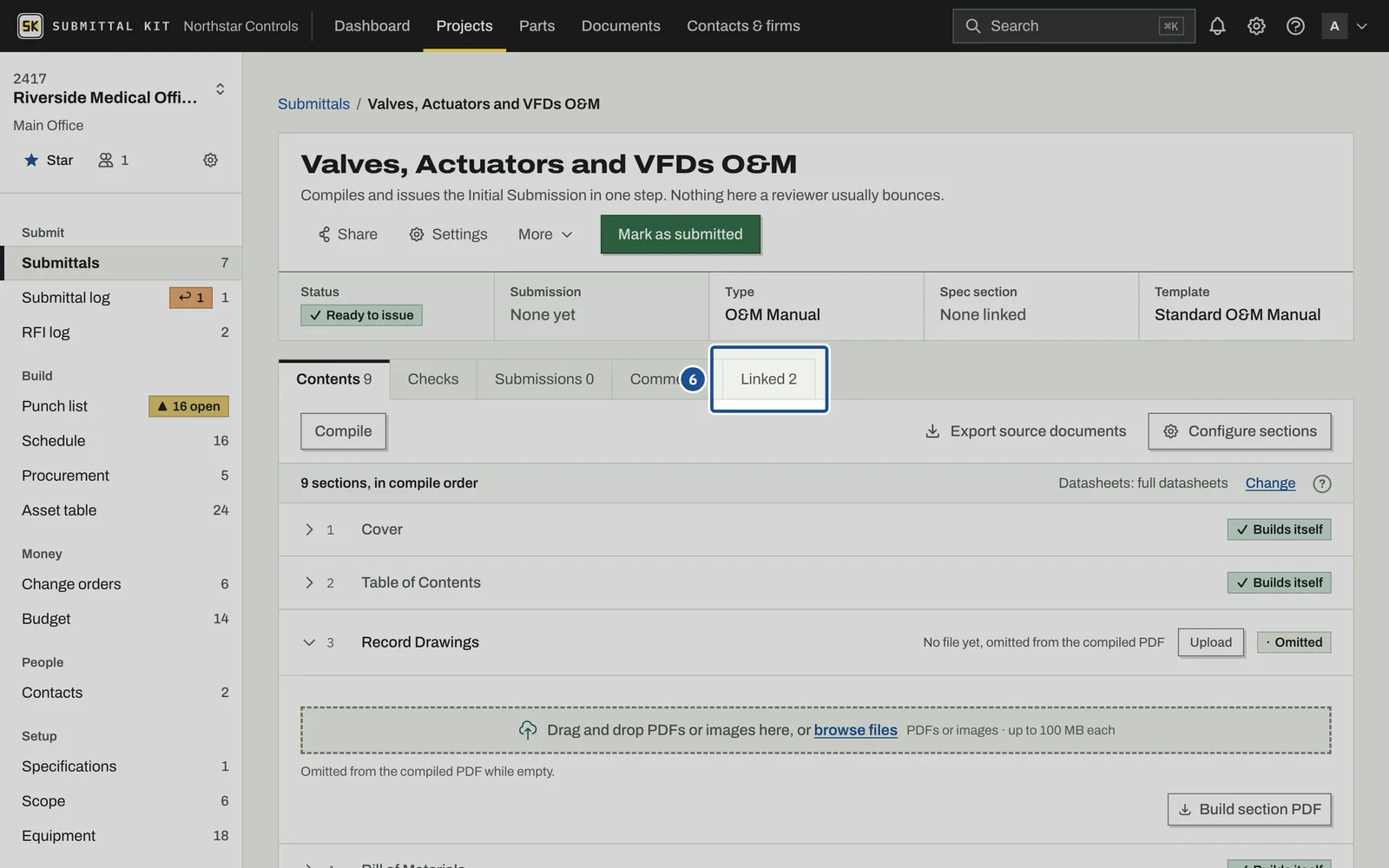Upload a file for Record Drawings
This screenshot has width=1389, height=868.
[x=1210, y=642]
